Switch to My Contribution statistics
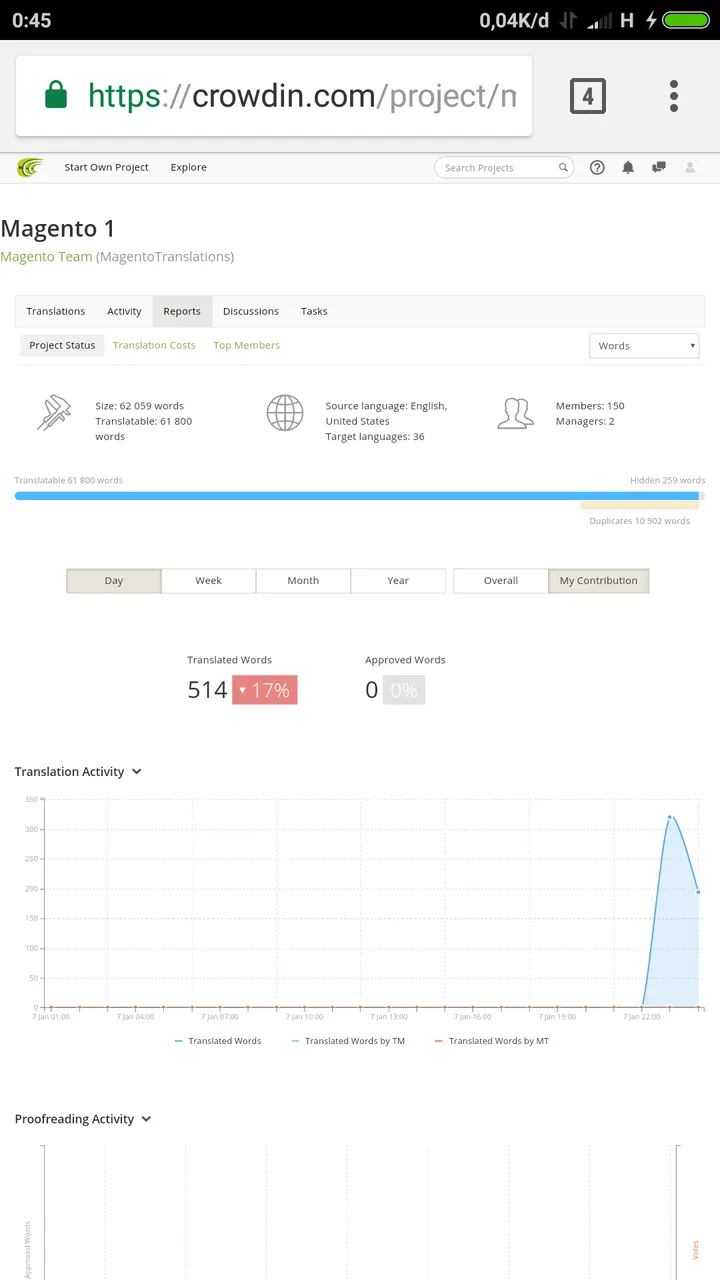 [599, 581]
